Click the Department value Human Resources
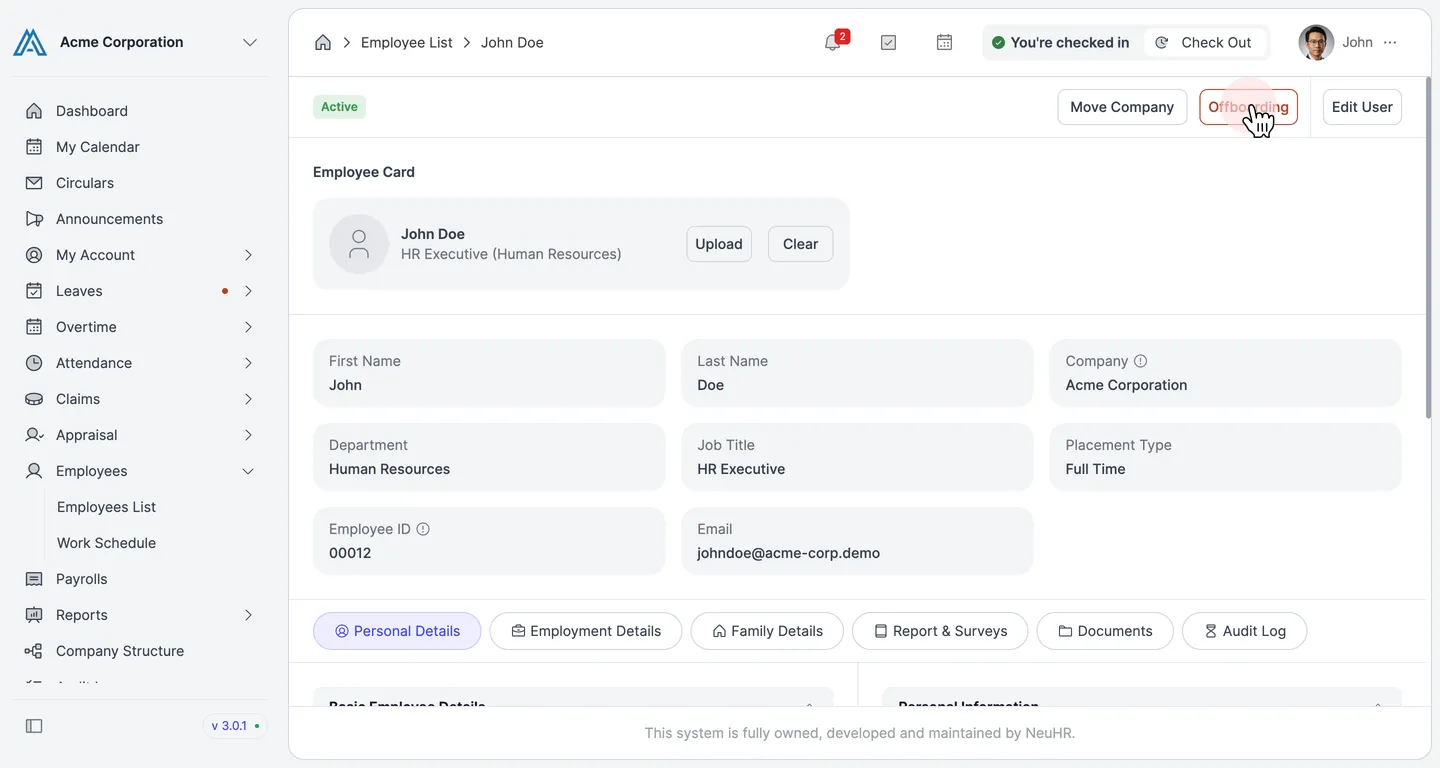 pyautogui.click(x=389, y=469)
